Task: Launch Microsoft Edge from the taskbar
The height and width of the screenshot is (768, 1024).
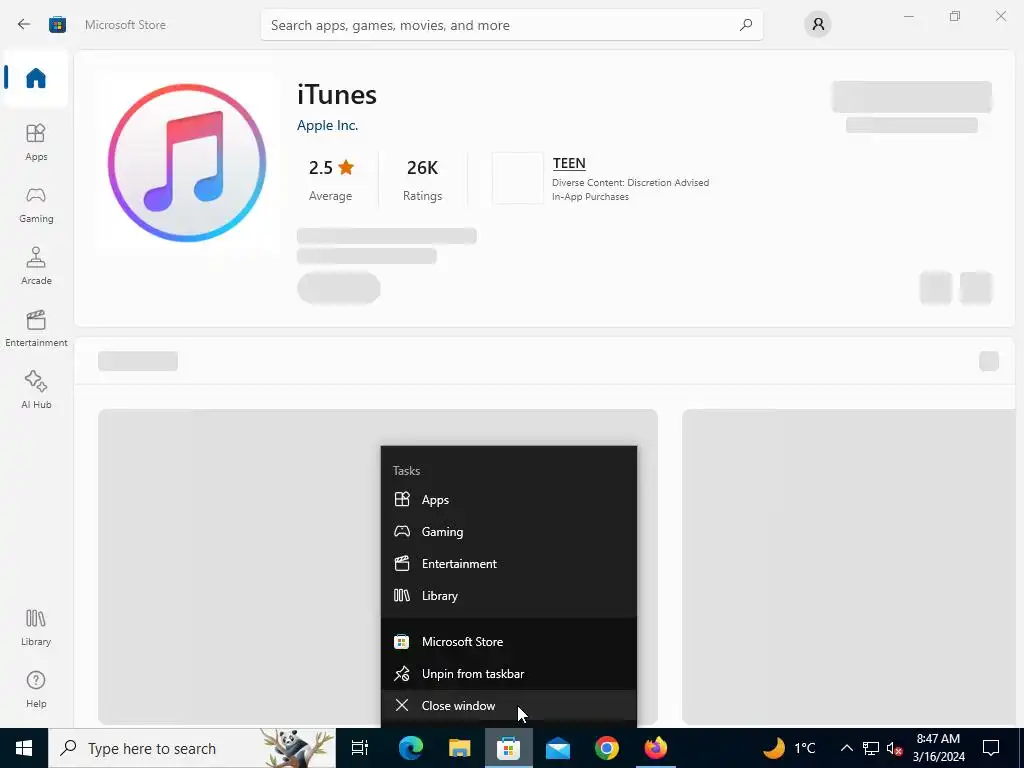Action: click(411, 748)
